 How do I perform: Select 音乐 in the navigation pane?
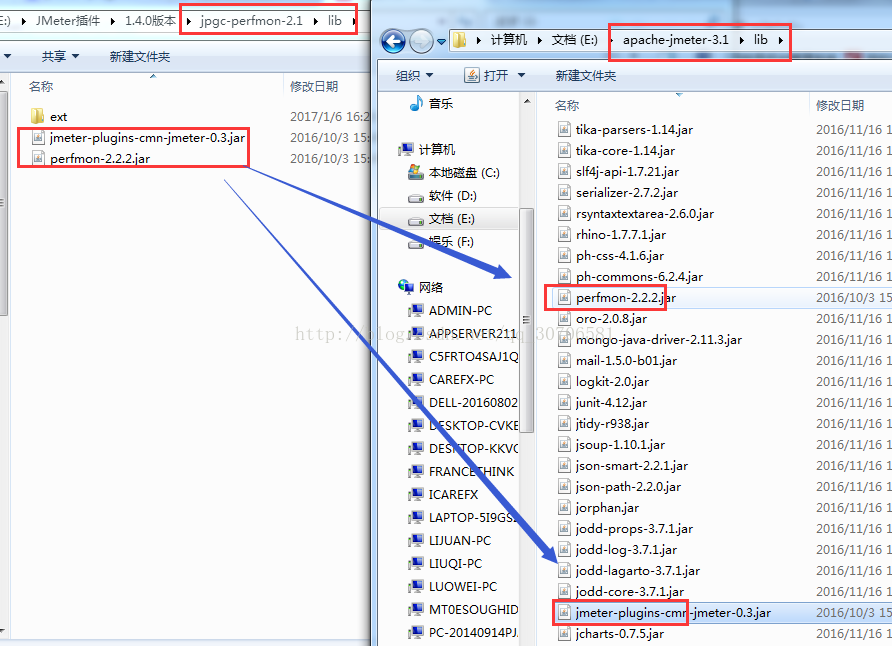point(432,103)
